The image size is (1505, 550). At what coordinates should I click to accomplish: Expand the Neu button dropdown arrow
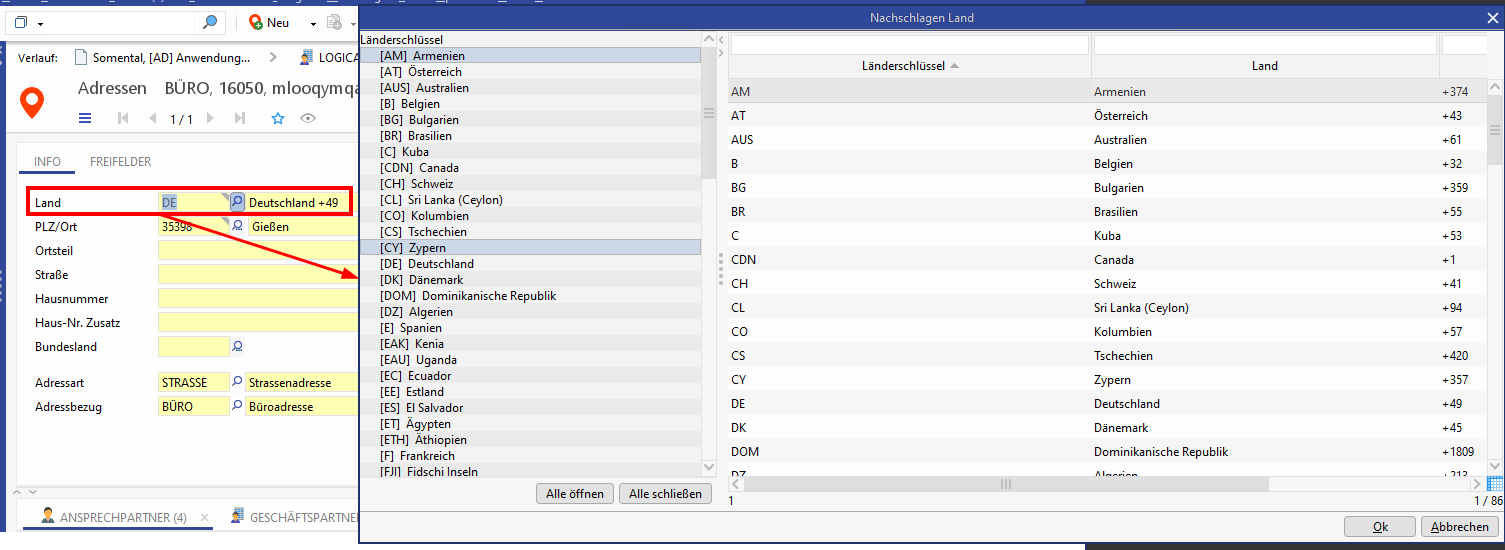tap(313, 23)
